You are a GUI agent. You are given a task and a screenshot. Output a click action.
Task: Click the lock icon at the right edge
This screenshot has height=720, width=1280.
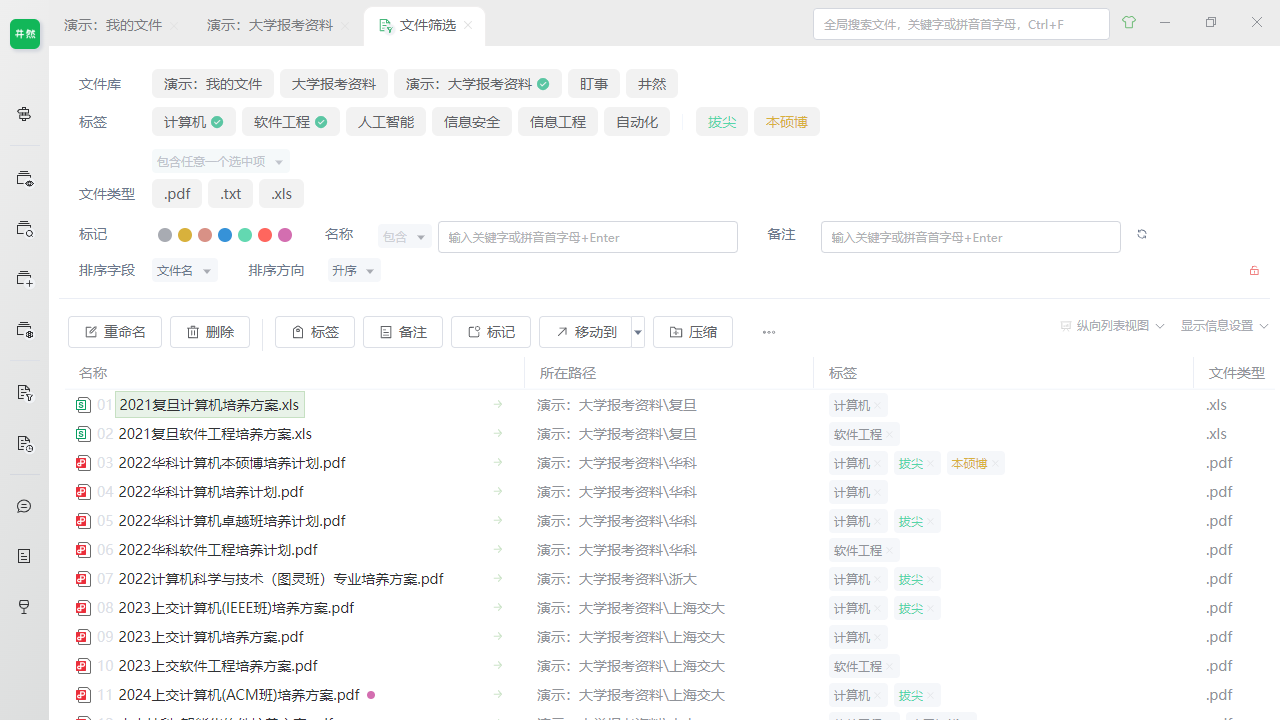pyautogui.click(x=1254, y=270)
